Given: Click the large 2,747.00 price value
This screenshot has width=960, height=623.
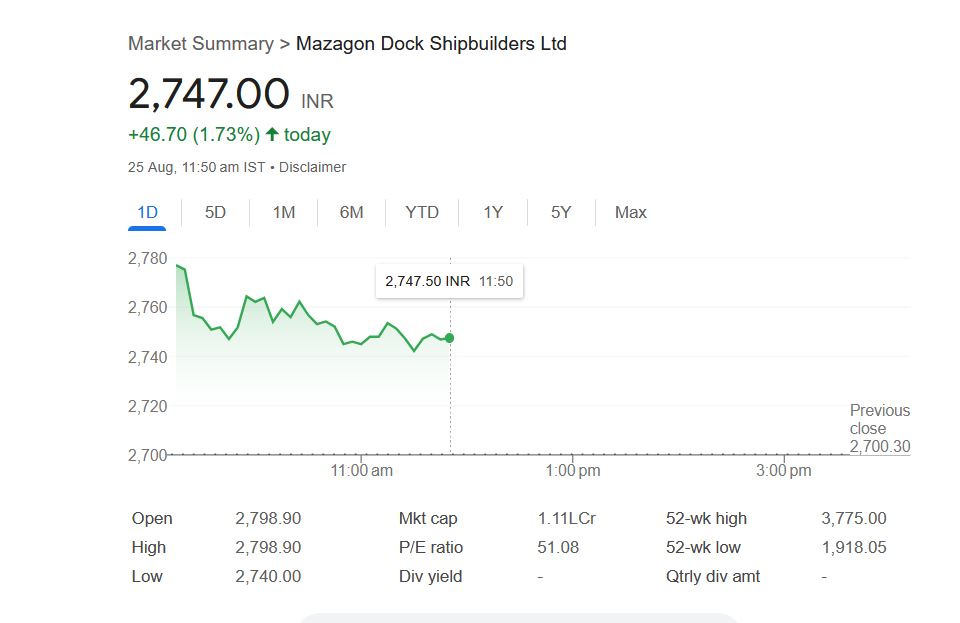Looking at the screenshot, I should 208,94.
